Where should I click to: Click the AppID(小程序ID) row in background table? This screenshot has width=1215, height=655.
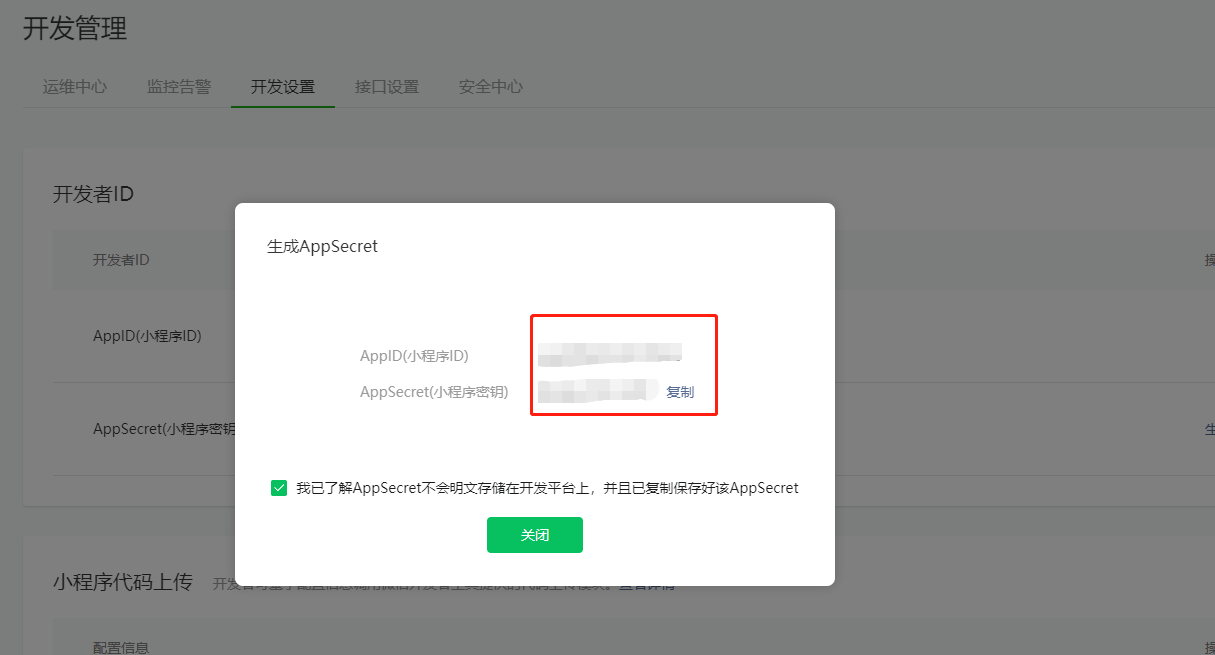147,336
